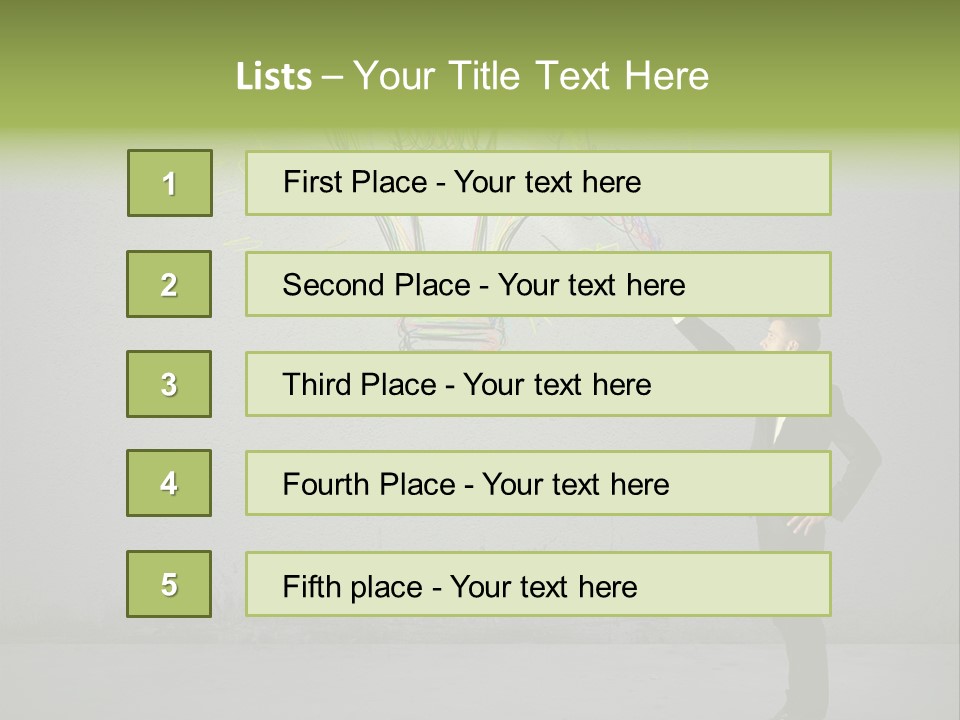The height and width of the screenshot is (720, 960).
Task: Click the 'Fifth place - Your text here' bar
Action: point(538,584)
